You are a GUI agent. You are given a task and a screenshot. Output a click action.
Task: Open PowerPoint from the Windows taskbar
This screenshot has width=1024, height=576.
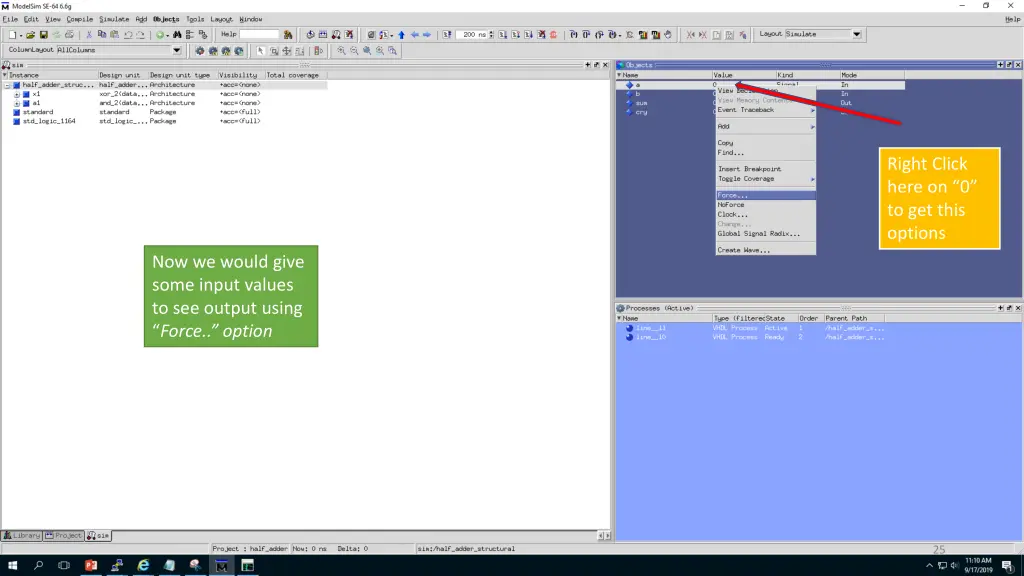point(91,566)
